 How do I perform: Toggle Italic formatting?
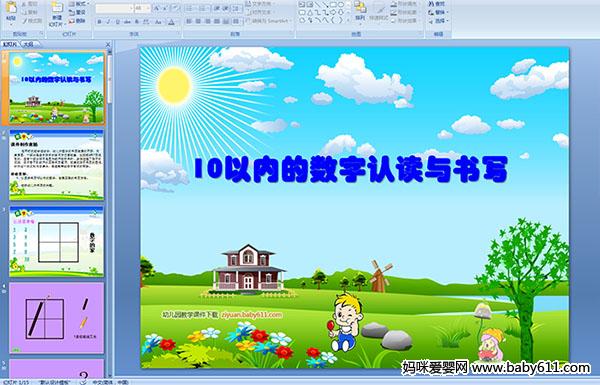[108, 22]
